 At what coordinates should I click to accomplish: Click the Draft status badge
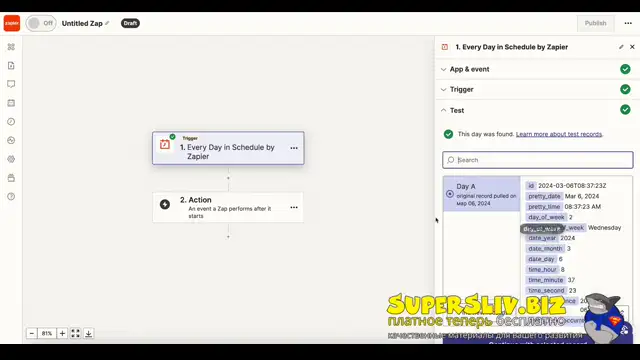pos(130,23)
